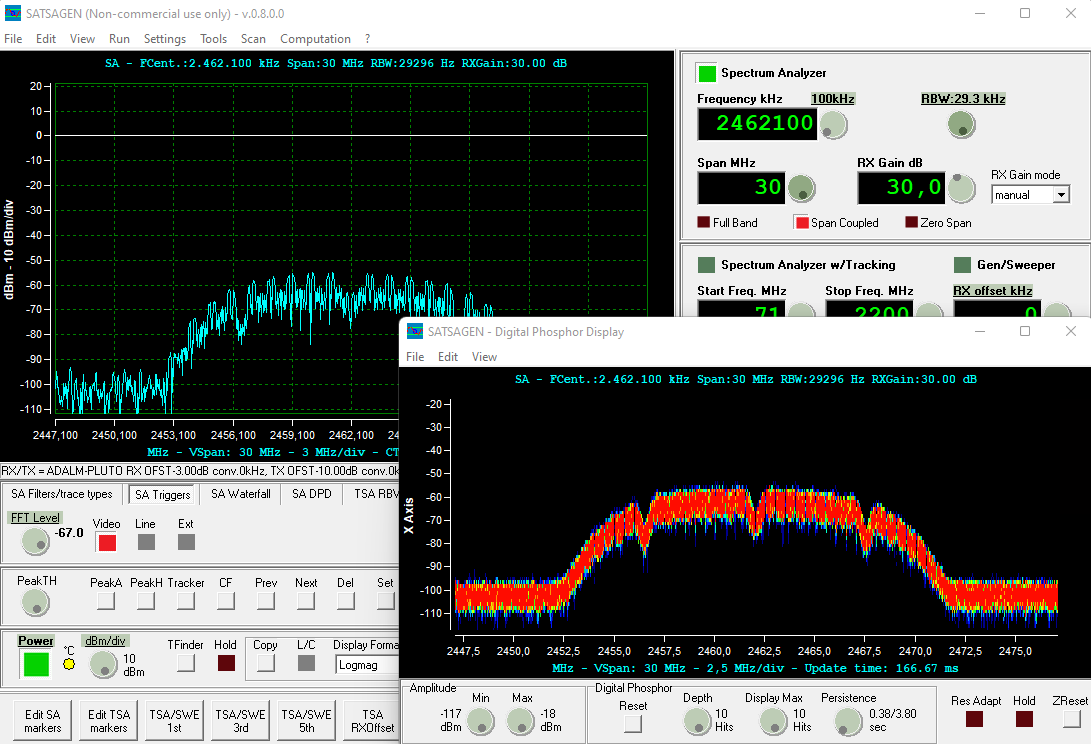Switch to SA DPD tab

tap(312, 494)
